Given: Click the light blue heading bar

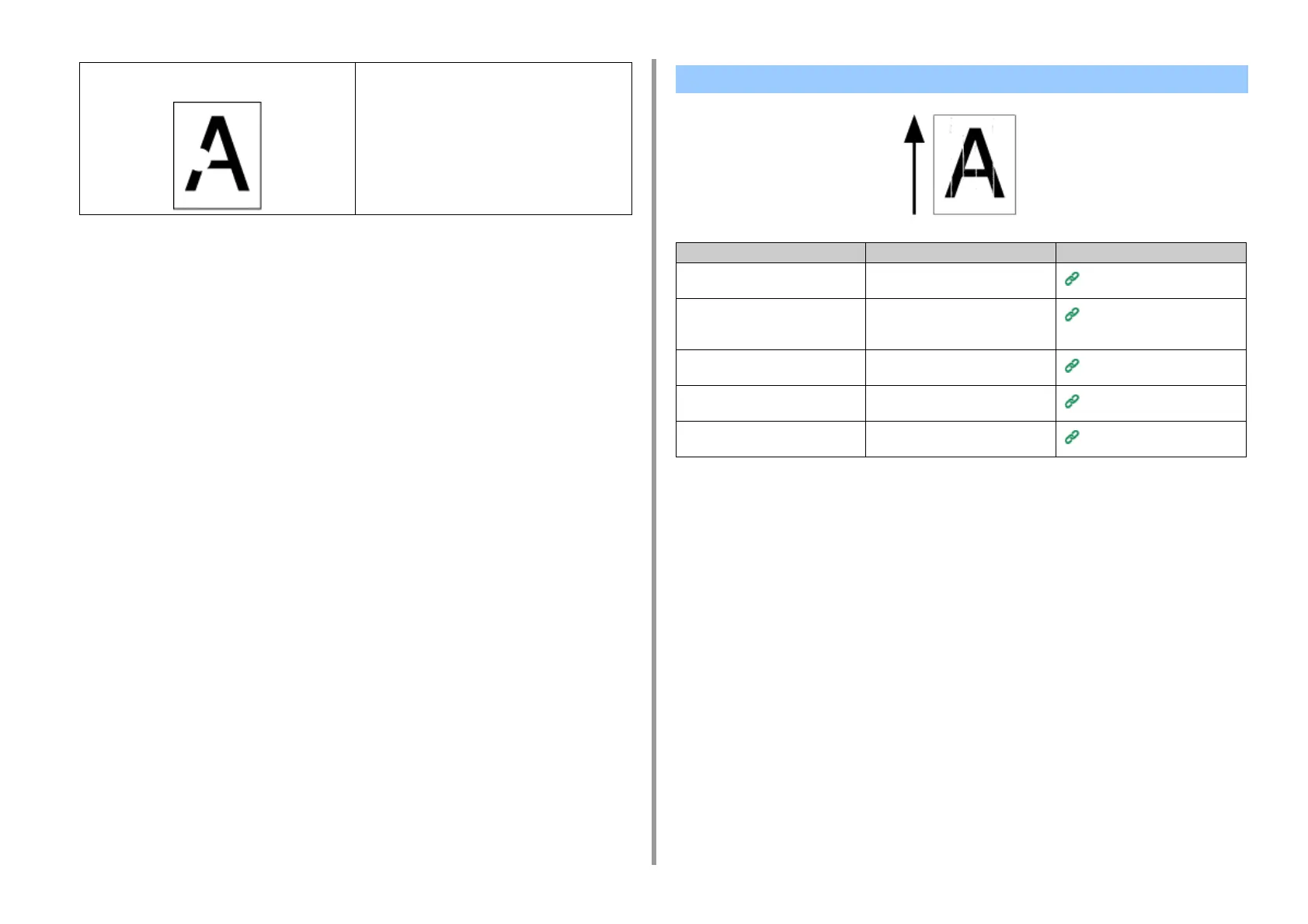Looking at the screenshot, I should pos(961,79).
